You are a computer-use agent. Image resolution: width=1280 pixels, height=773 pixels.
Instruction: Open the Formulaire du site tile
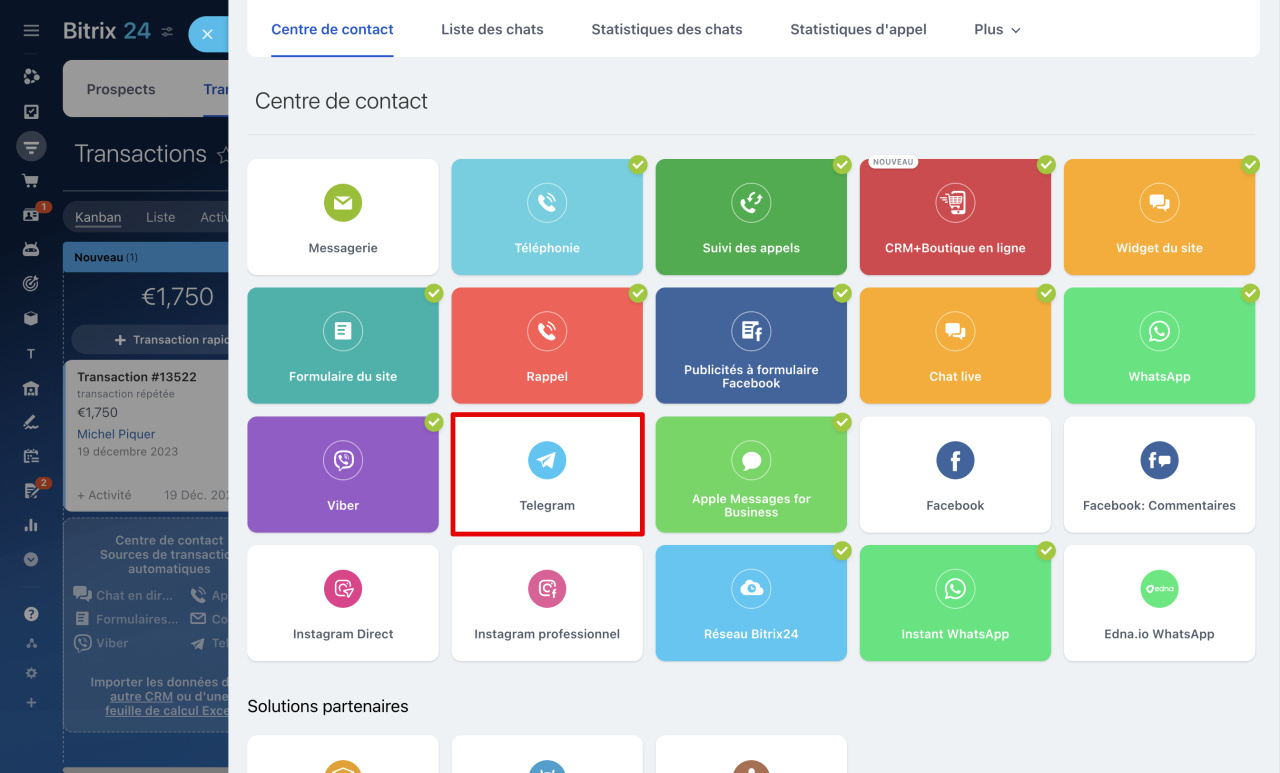pos(343,346)
